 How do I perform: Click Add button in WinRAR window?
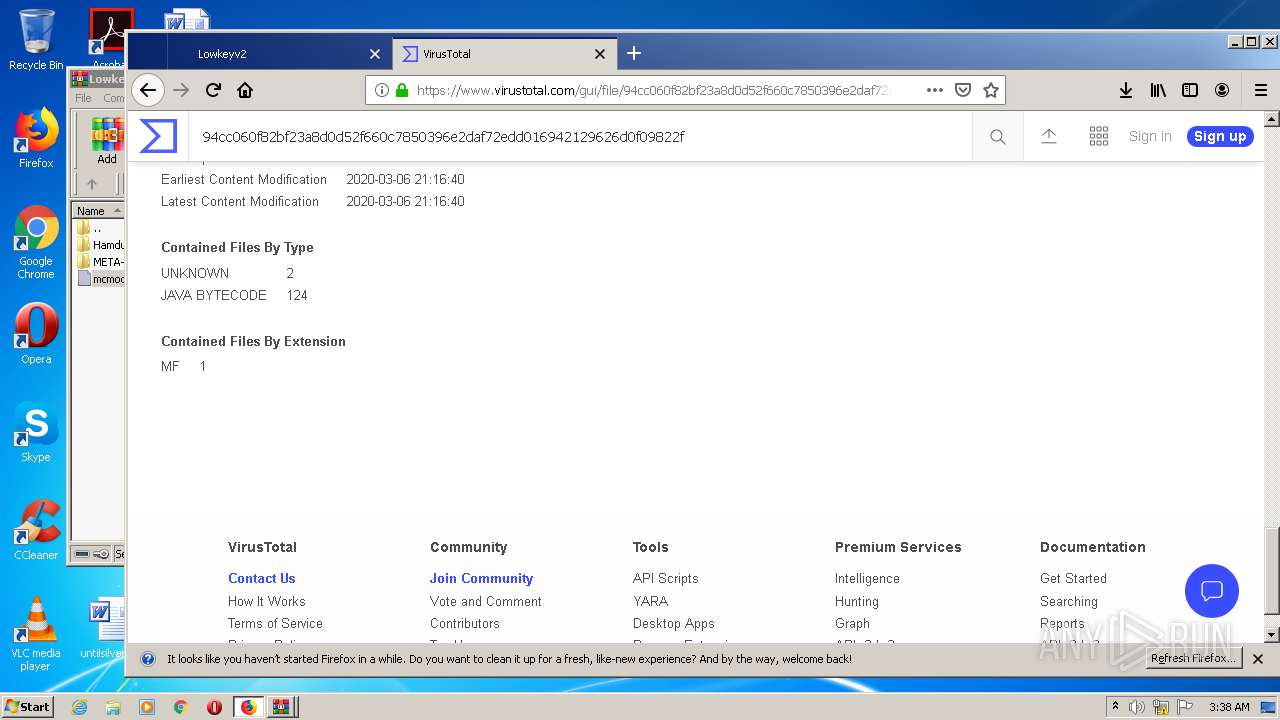106,140
